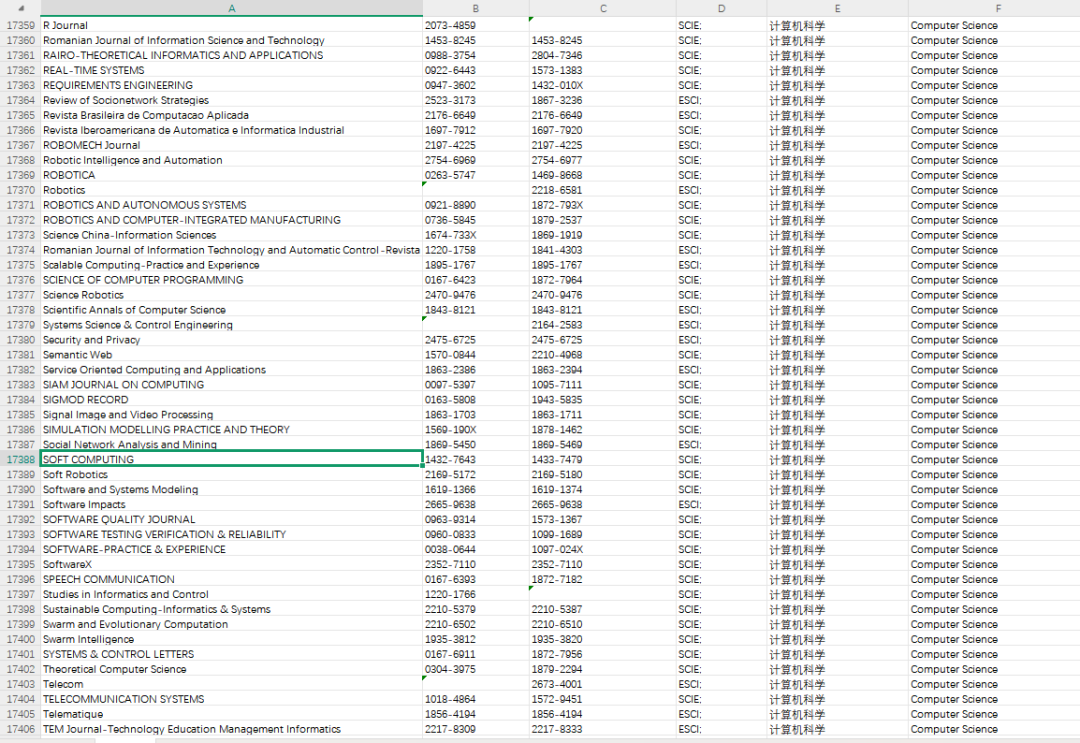Screen dimensions: 1080x743
Task: Select the SIGMOD RECORD cell
Action: click(231, 399)
